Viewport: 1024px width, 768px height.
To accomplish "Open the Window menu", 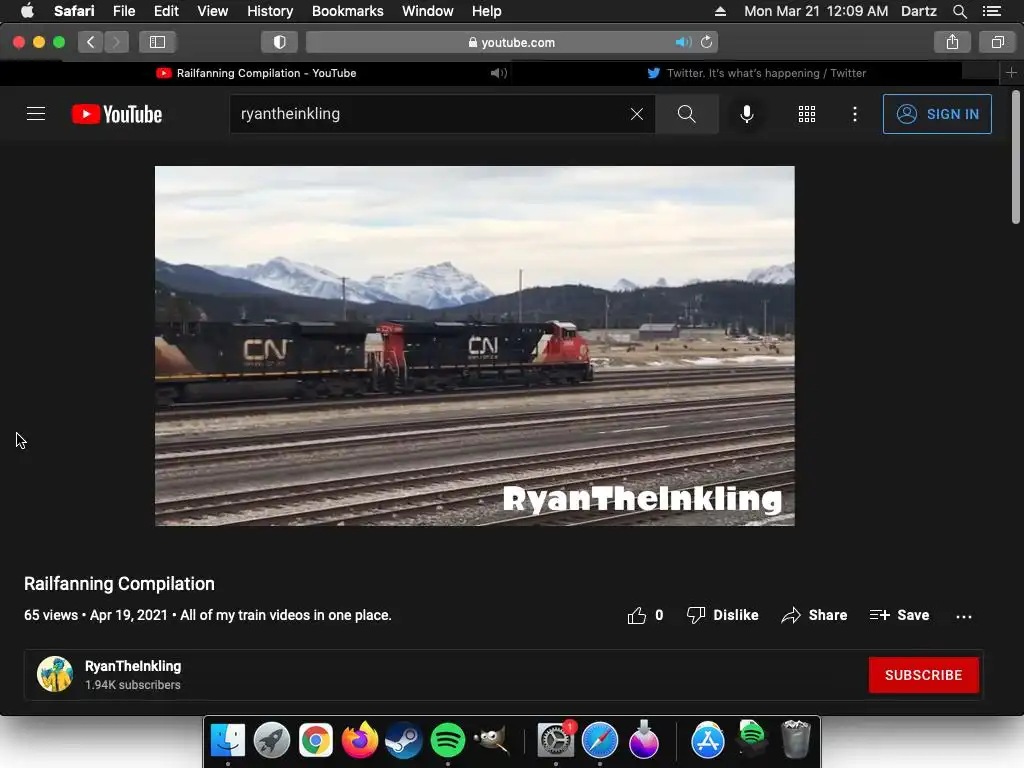I will pyautogui.click(x=428, y=11).
